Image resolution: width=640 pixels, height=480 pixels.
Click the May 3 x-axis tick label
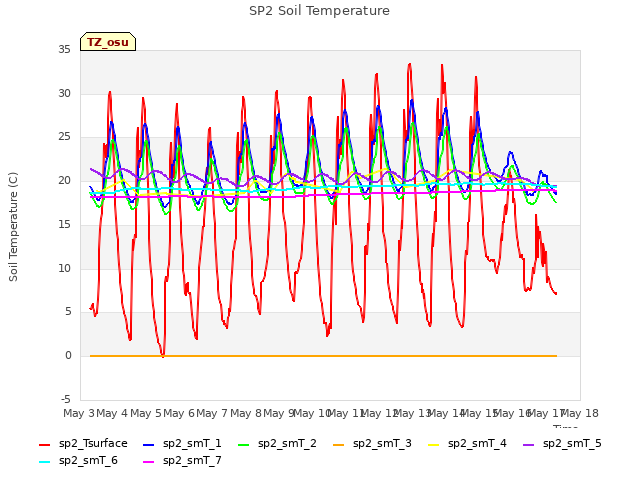[x=78, y=413]
